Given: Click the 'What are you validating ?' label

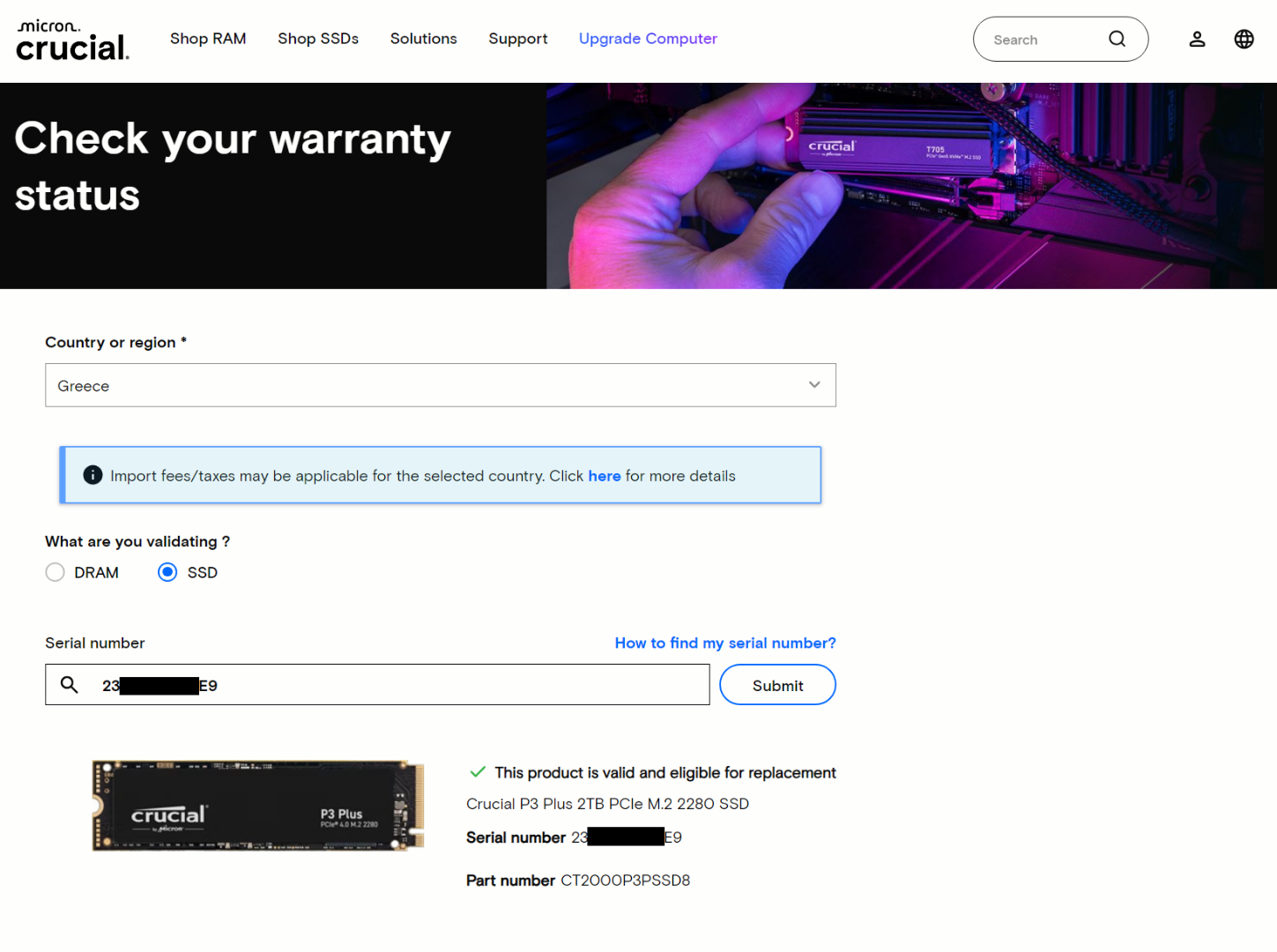Looking at the screenshot, I should [137, 541].
